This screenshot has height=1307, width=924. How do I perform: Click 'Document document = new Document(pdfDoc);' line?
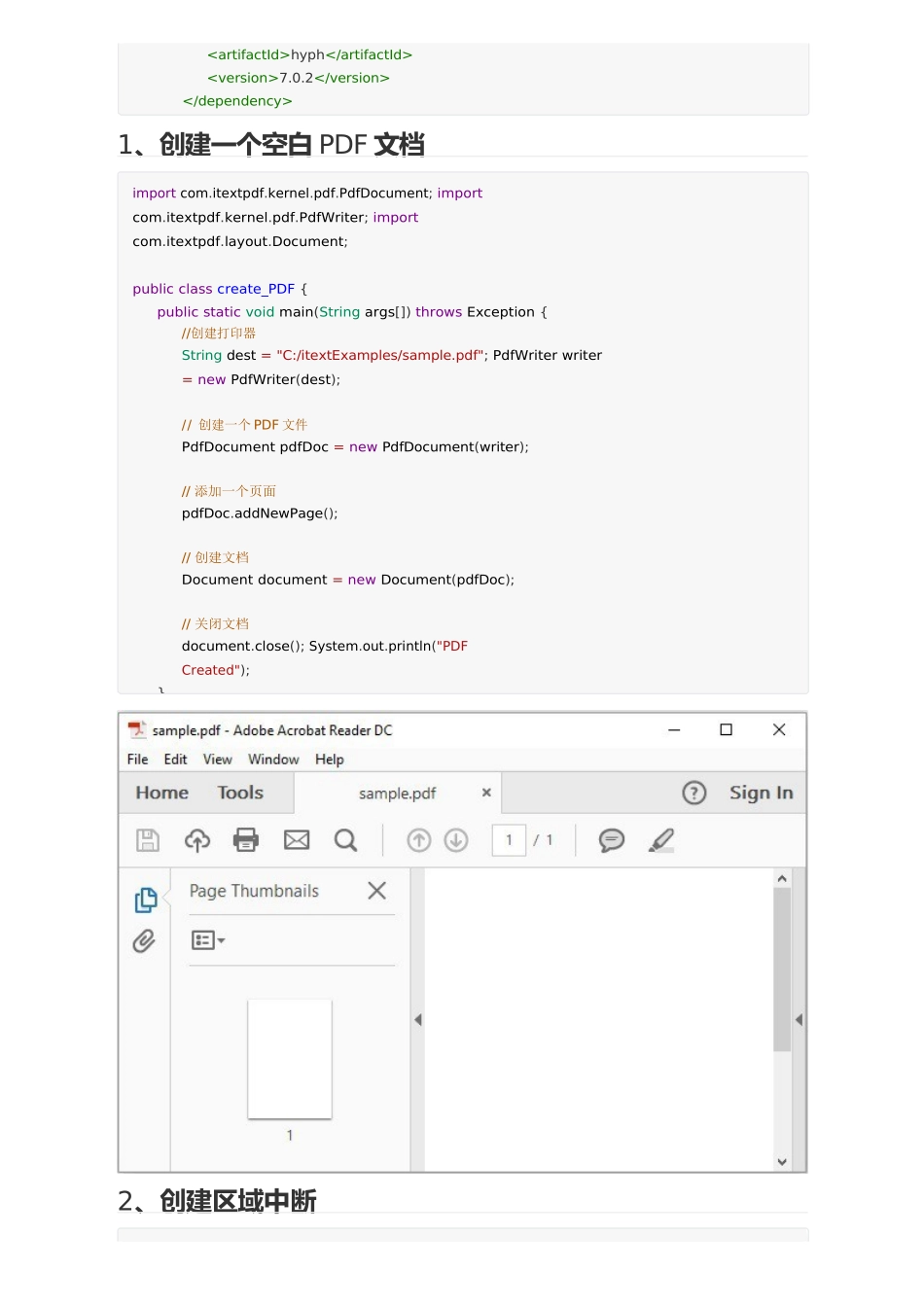click(348, 580)
